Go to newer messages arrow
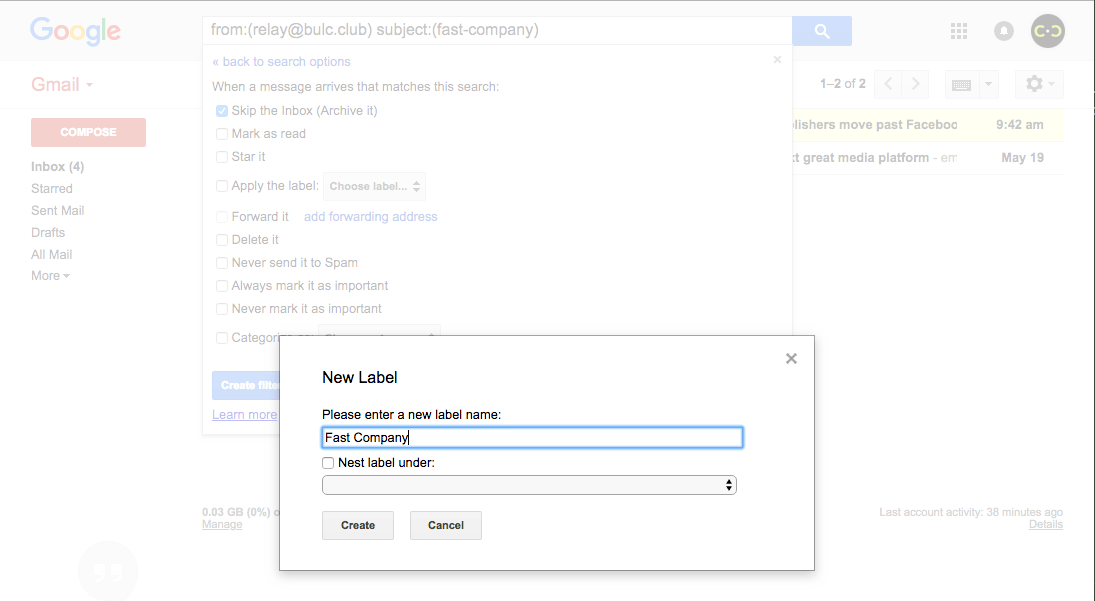The image size is (1095, 601). [888, 84]
